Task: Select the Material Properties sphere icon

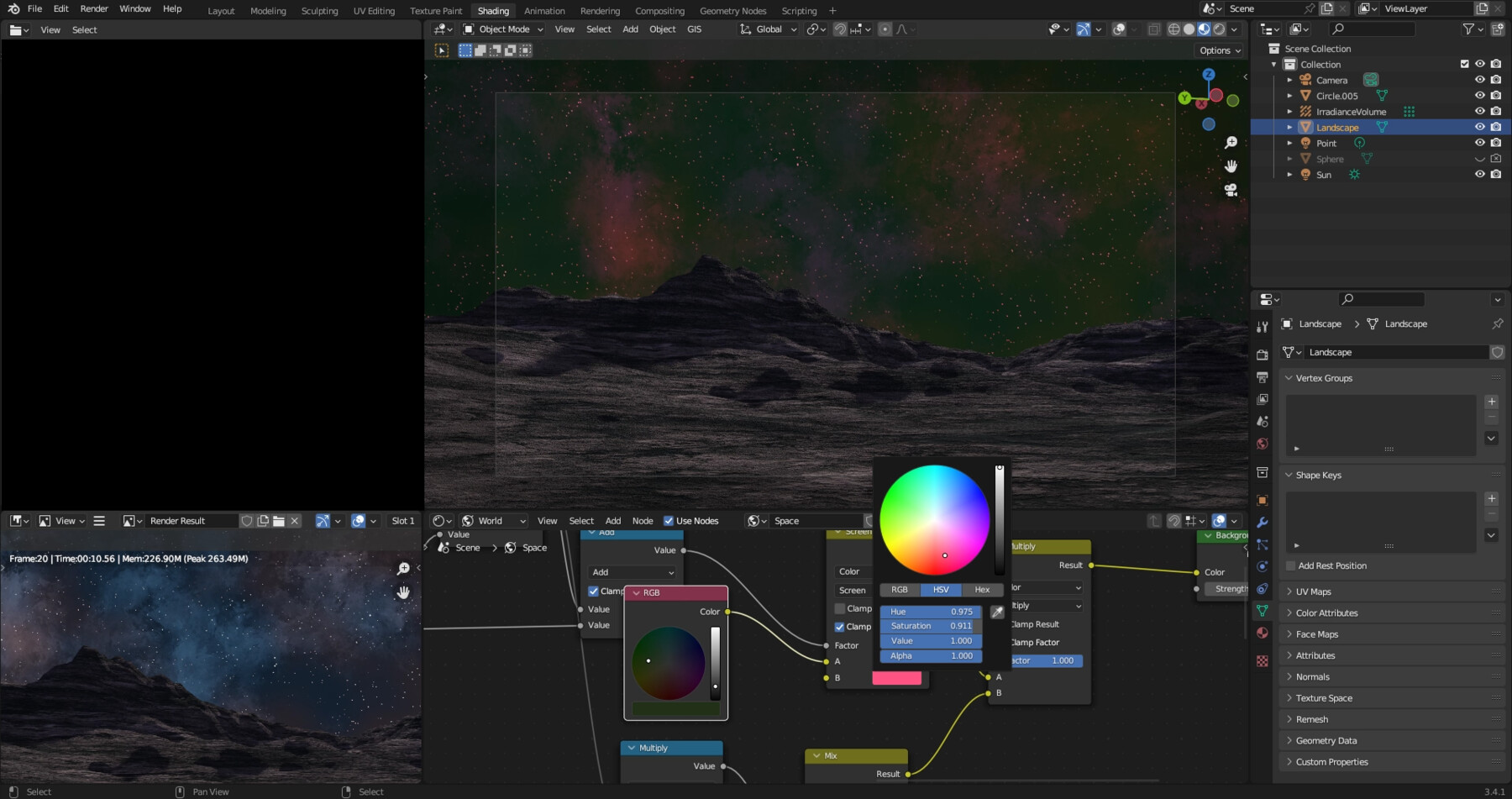Action: coord(1263,633)
